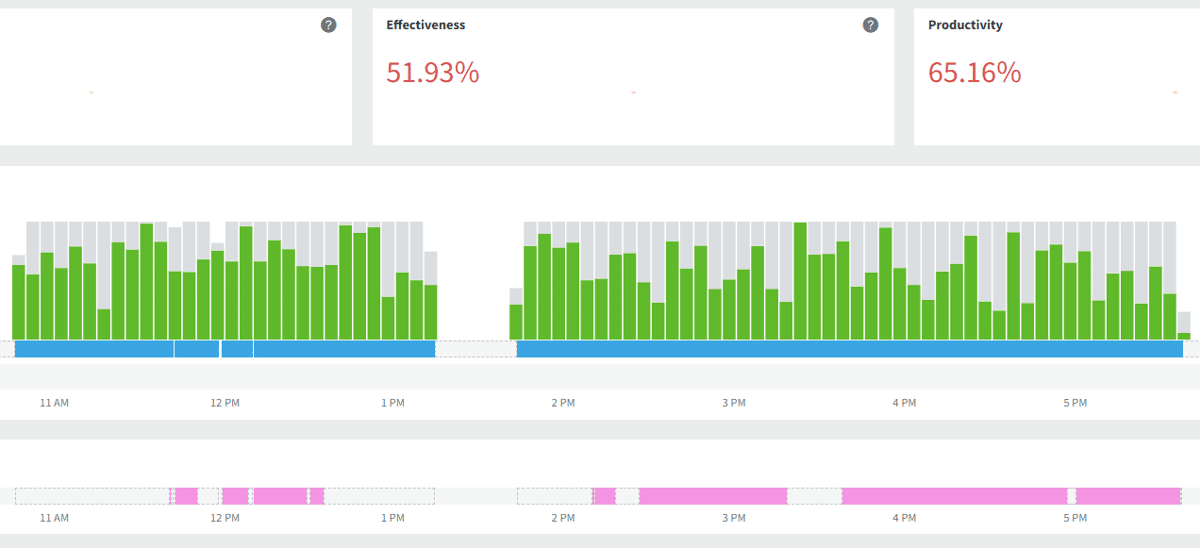Click the small pink segment just after 2 PM
This screenshot has width=1200, height=548.
604,496
